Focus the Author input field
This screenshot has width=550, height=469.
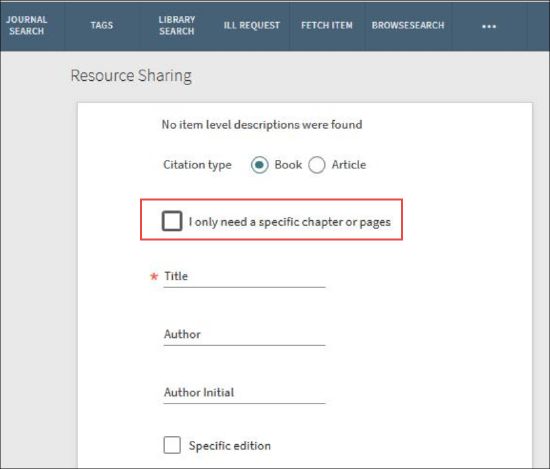(x=244, y=335)
